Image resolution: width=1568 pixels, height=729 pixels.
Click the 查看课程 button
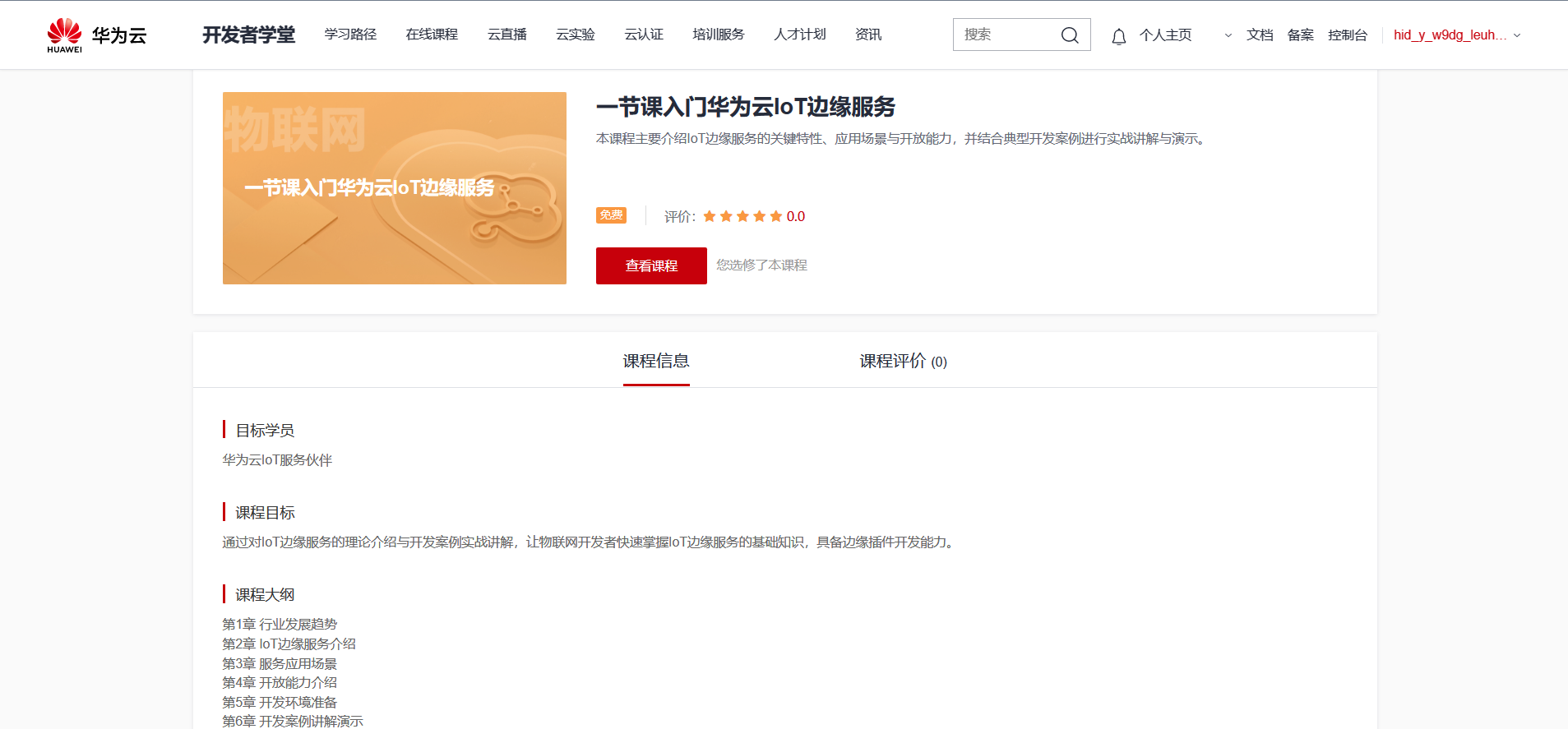pyautogui.click(x=651, y=265)
